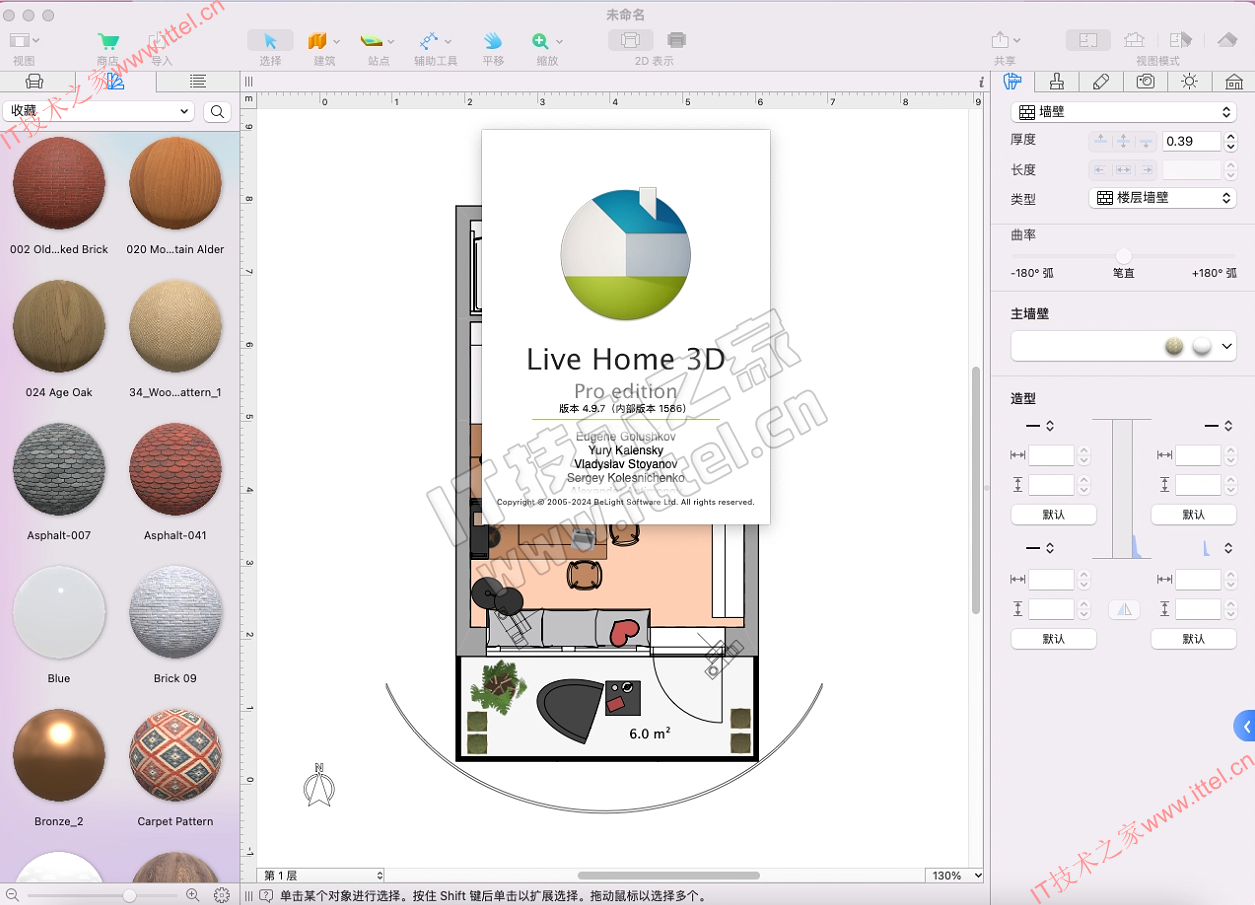Viewport: 1255px width, 905px height.
Task: Click the info 'i' icon above inspector
Action: tap(981, 82)
